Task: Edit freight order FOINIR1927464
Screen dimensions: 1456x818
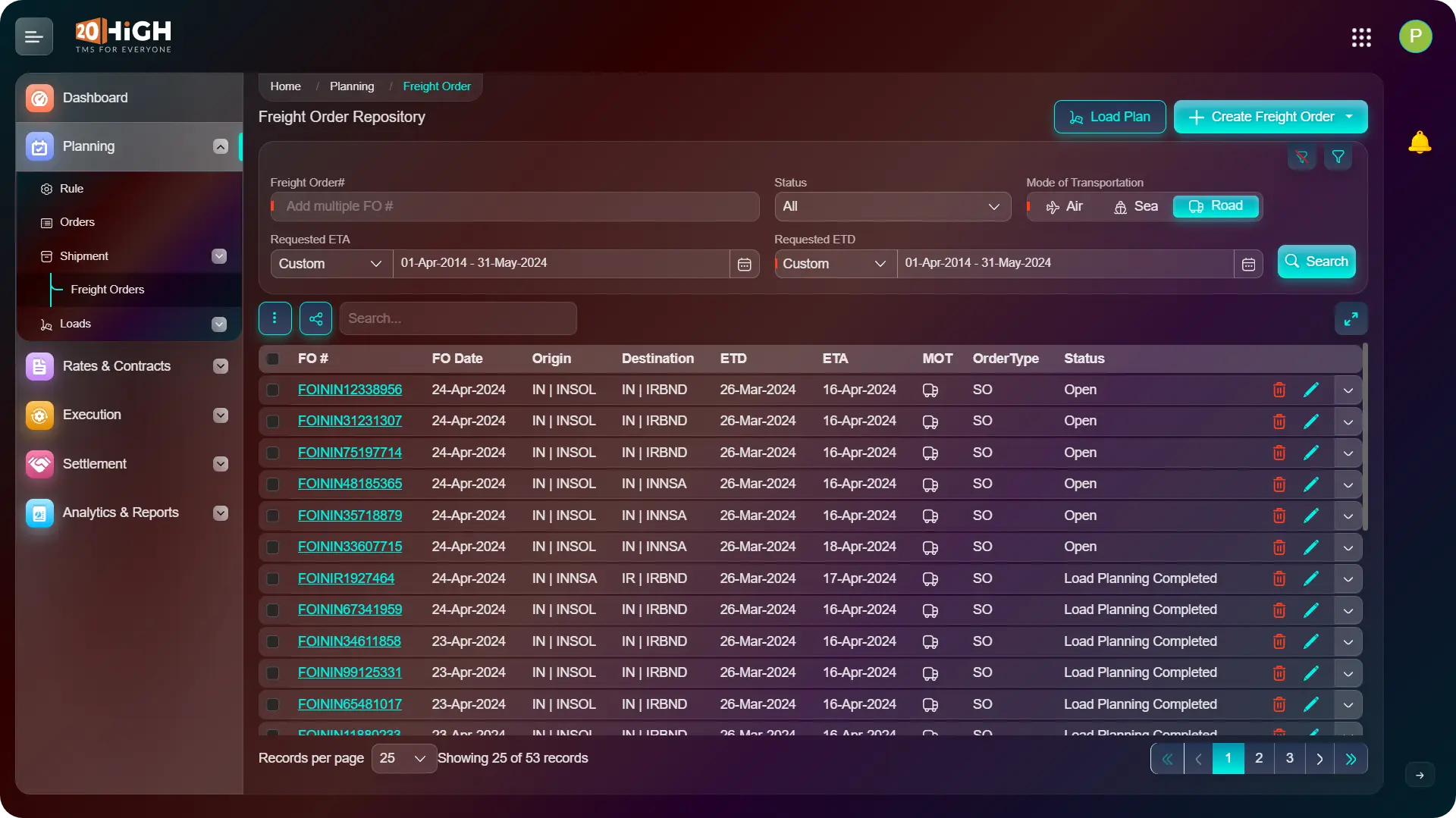Action: pyautogui.click(x=1311, y=578)
